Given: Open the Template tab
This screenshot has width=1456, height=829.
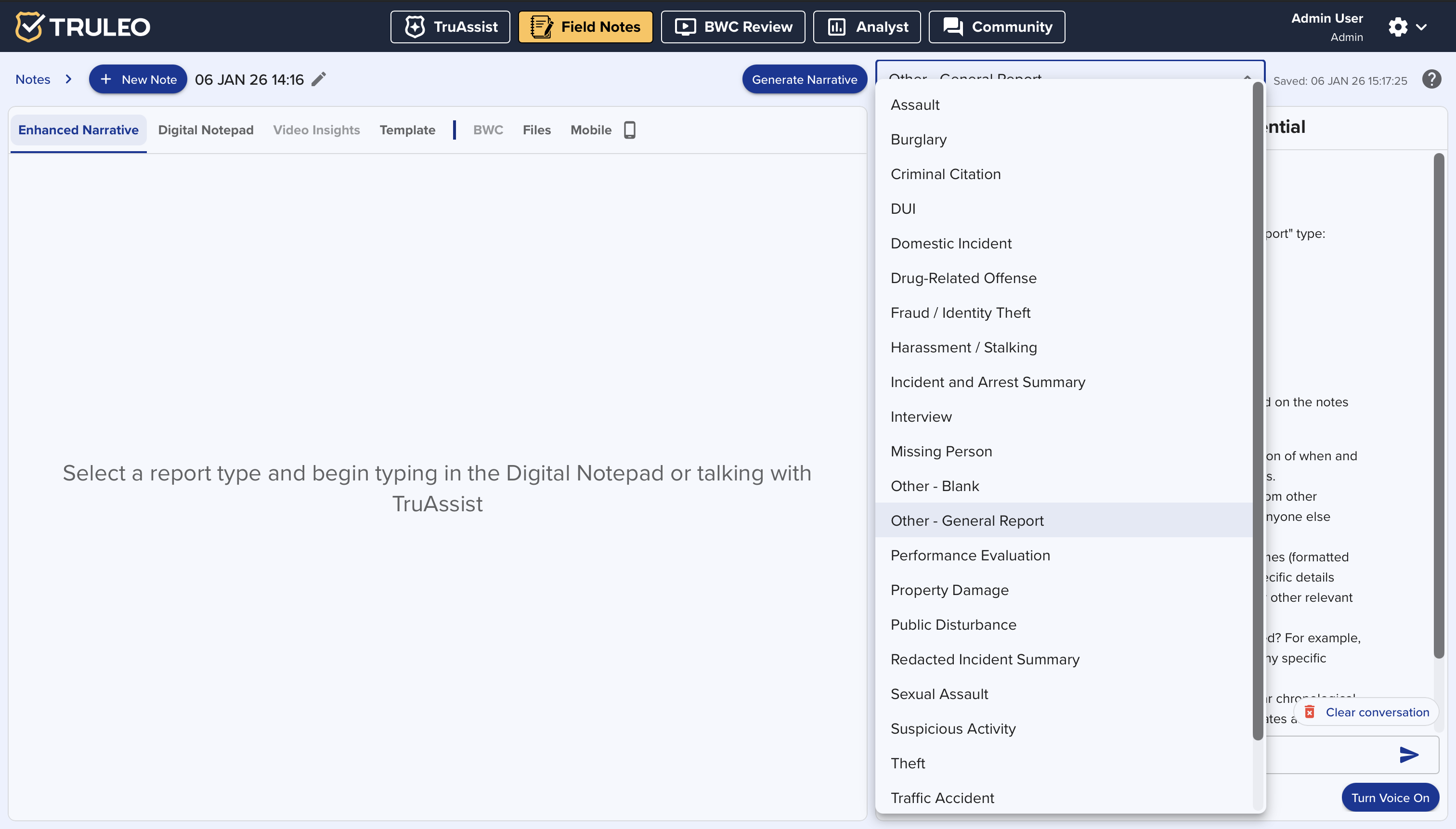Looking at the screenshot, I should coord(407,130).
